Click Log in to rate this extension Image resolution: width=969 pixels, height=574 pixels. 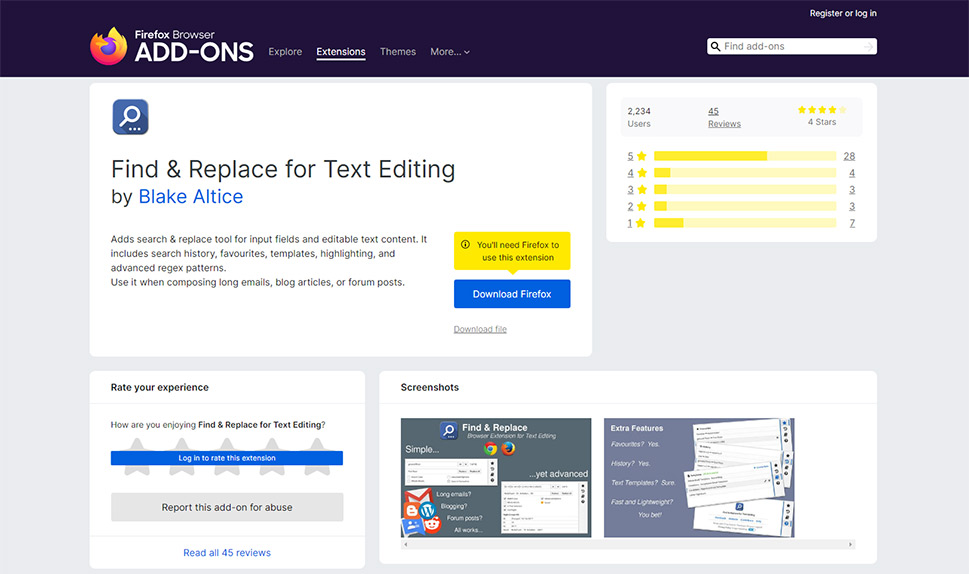tap(227, 458)
